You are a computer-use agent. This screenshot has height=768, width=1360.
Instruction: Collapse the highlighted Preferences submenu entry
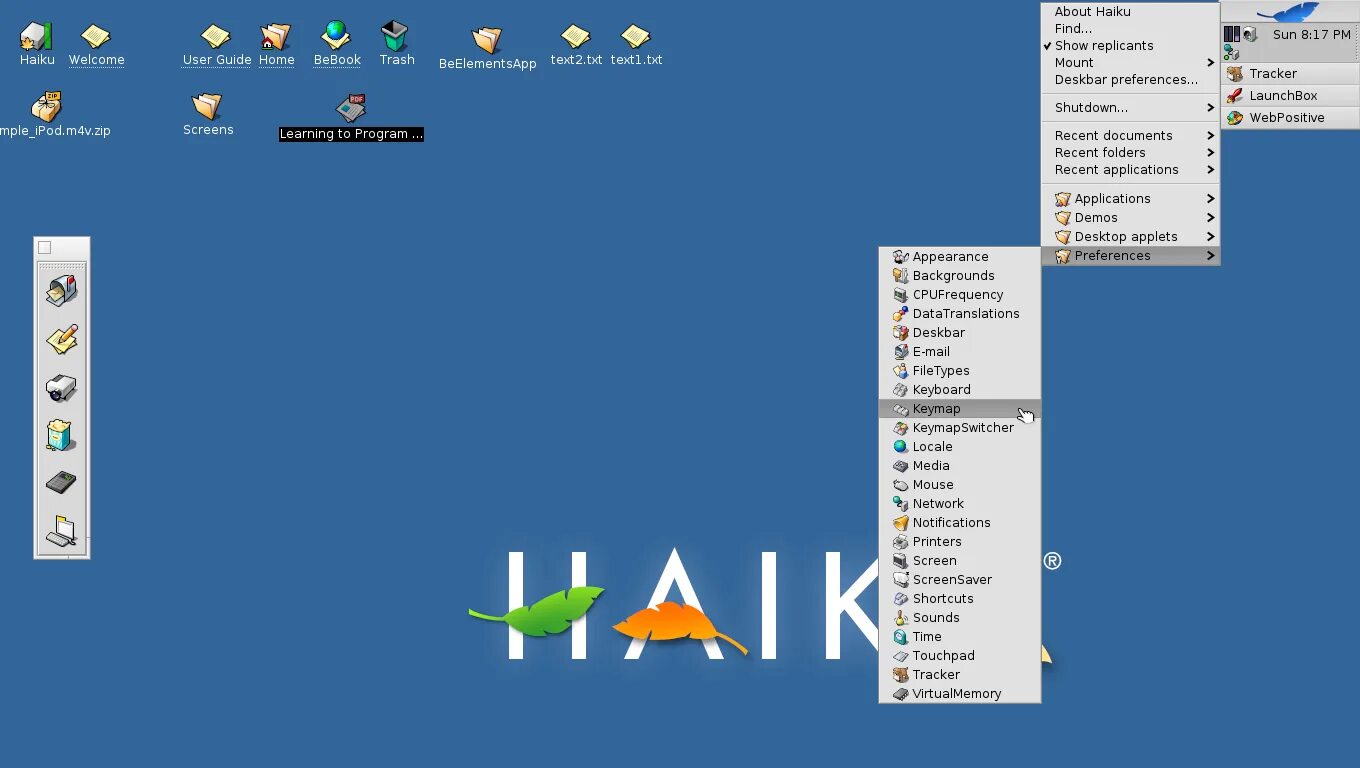tap(1130, 256)
